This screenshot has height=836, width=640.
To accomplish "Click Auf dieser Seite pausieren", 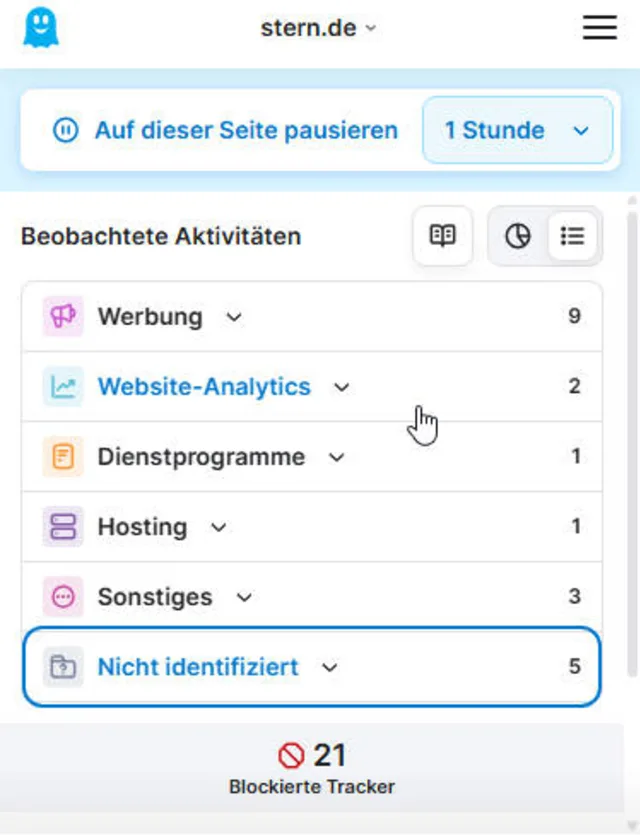I will click(245, 131).
